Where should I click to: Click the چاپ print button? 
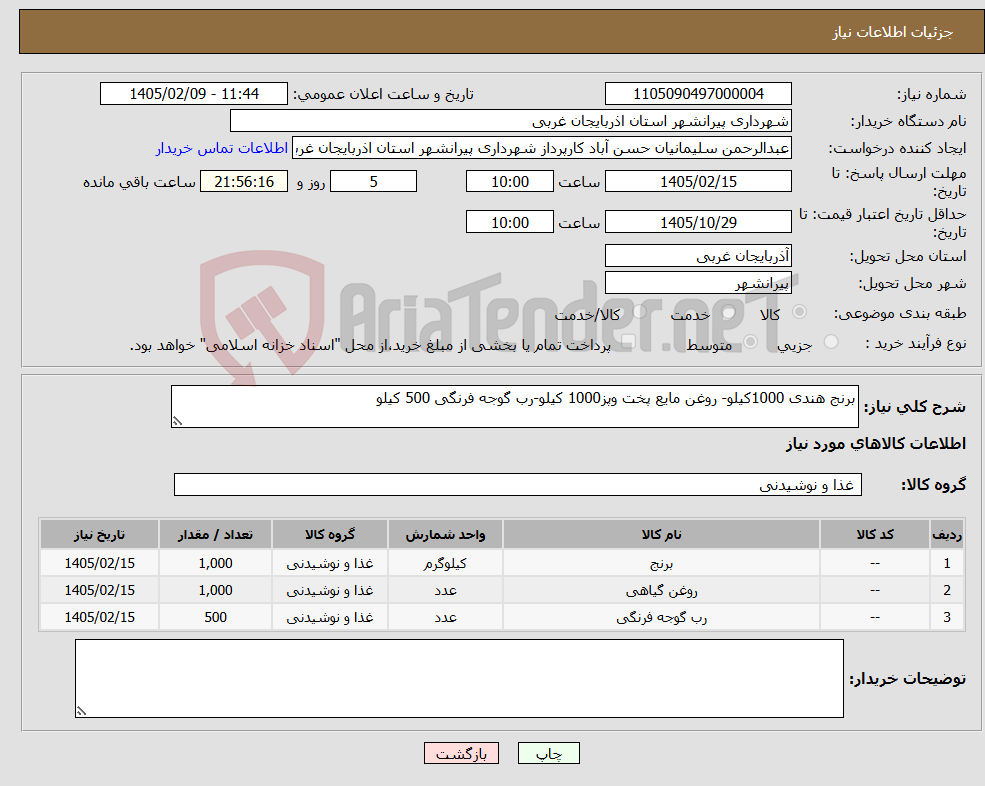pos(548,753)
